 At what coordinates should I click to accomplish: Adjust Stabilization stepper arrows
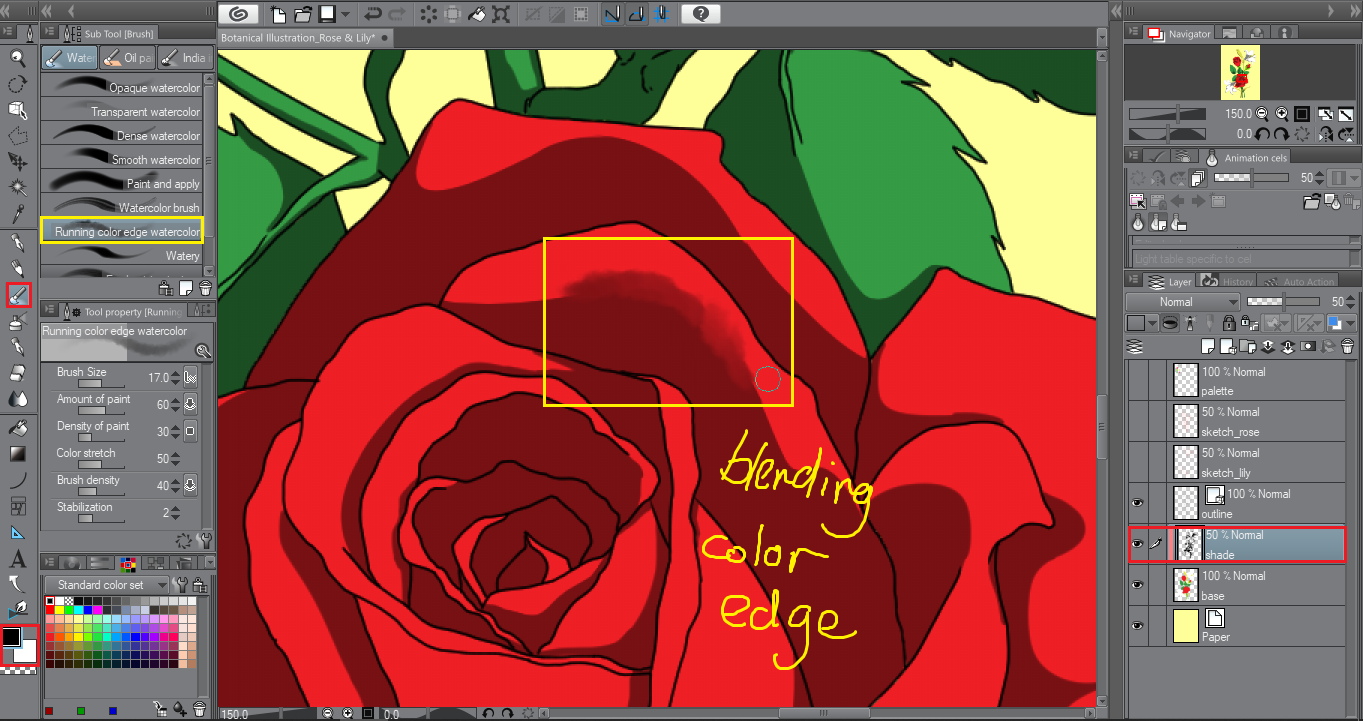(176, 513)
